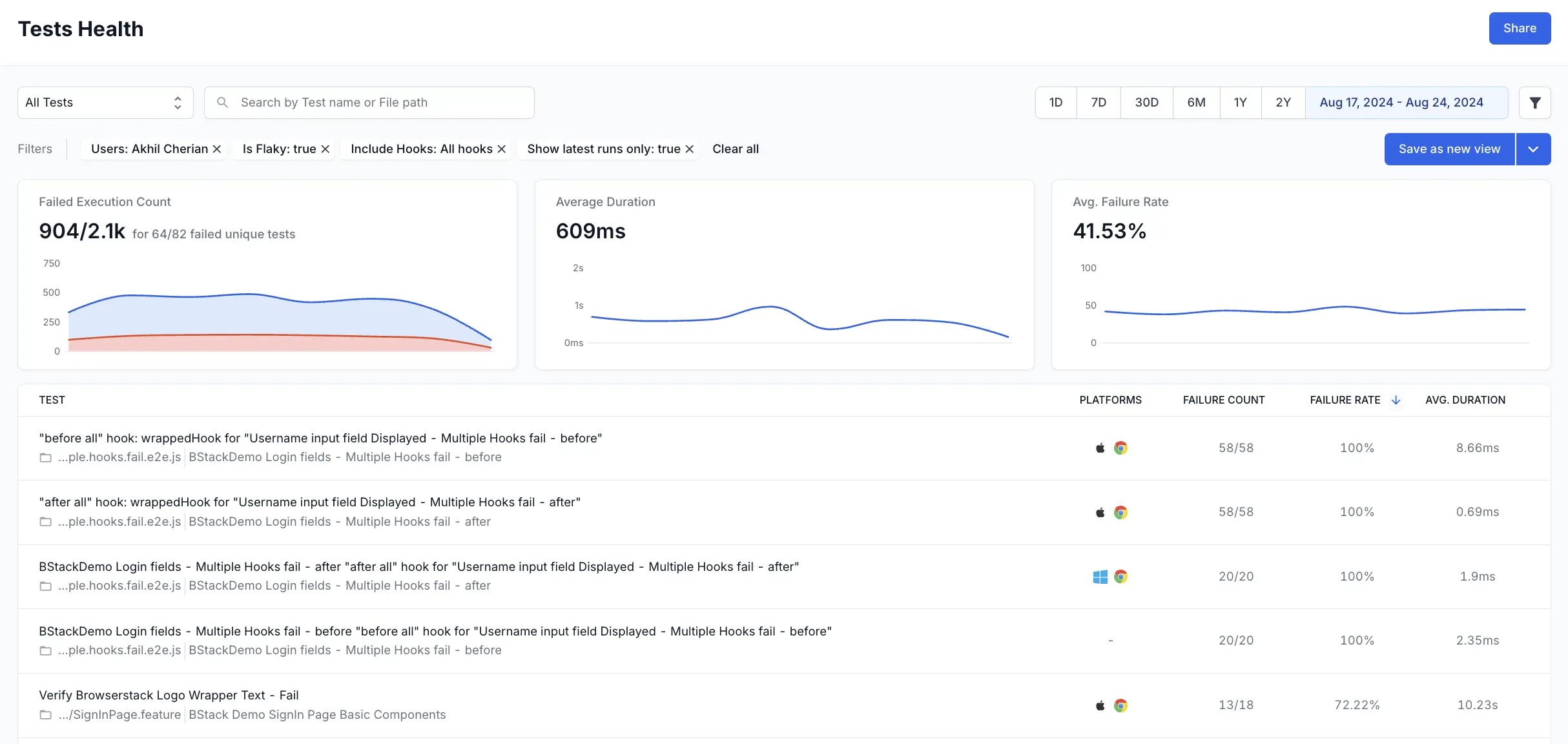Remove the Include Hooks filter chip
The width and height of the screenshot is (1568, 744).
pos(502,149)
